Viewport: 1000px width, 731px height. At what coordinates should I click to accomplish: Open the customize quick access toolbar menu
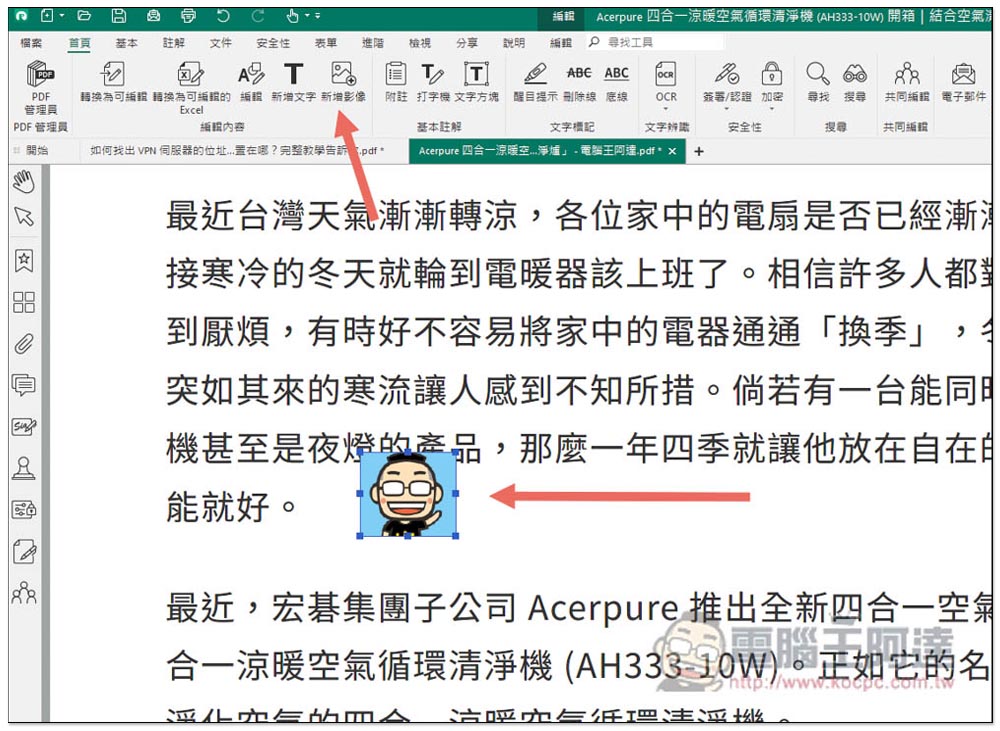pyautogui.click(x=318, y=15)
